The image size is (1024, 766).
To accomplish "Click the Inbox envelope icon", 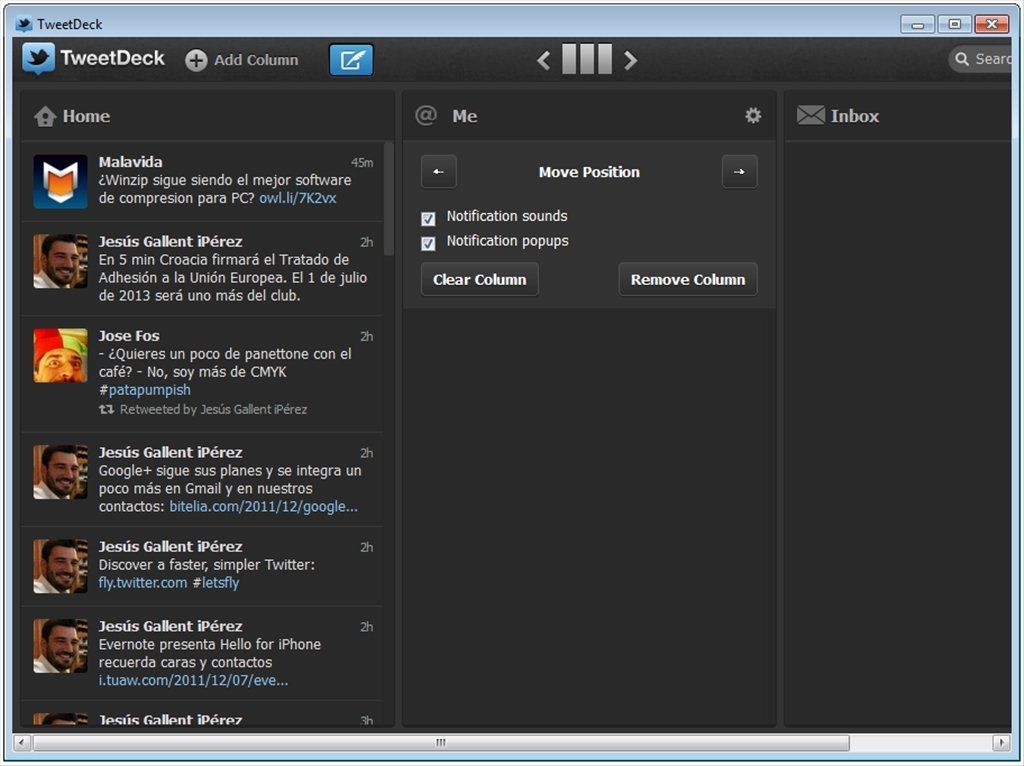I will (810, 116).
